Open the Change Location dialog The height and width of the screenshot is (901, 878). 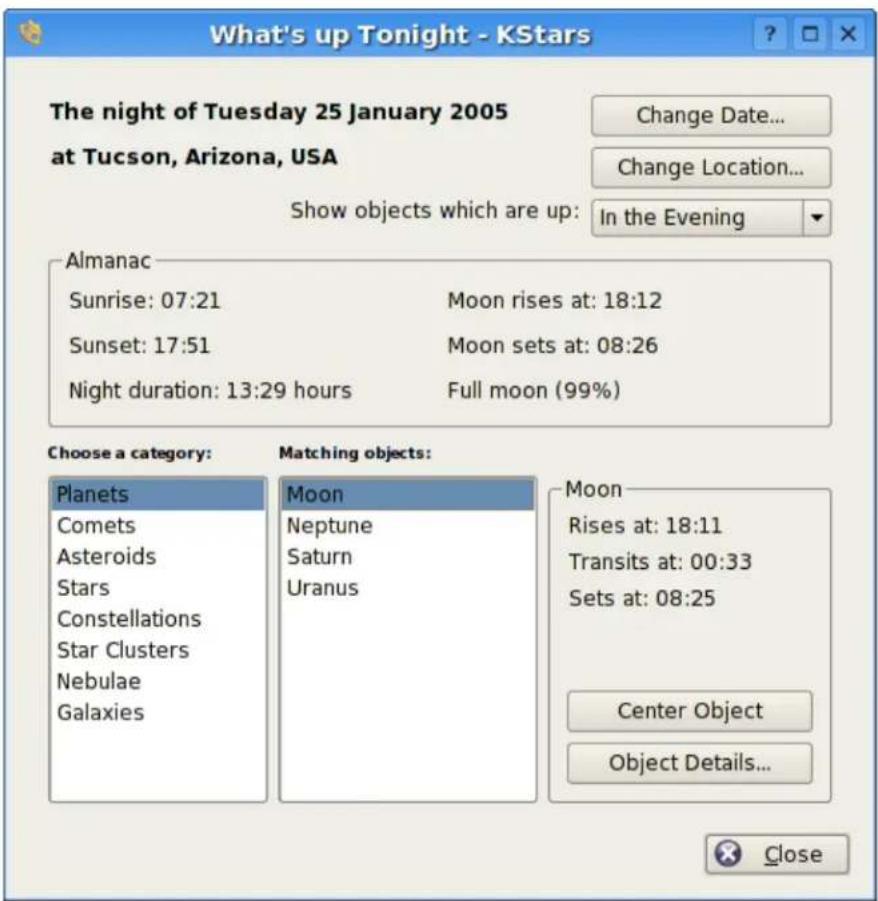tap(711, 167)
